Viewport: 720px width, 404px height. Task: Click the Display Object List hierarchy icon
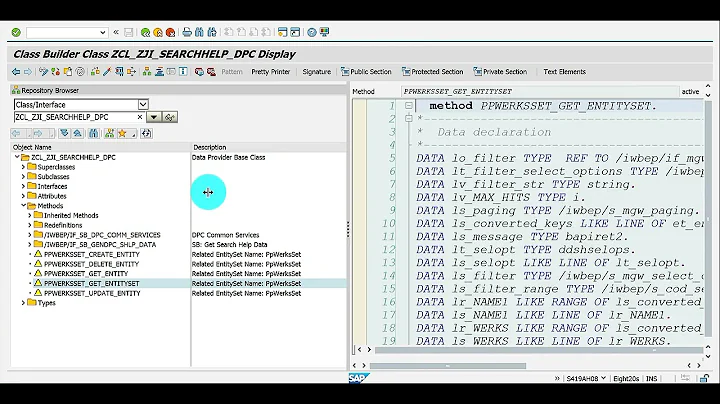point(147,72)
